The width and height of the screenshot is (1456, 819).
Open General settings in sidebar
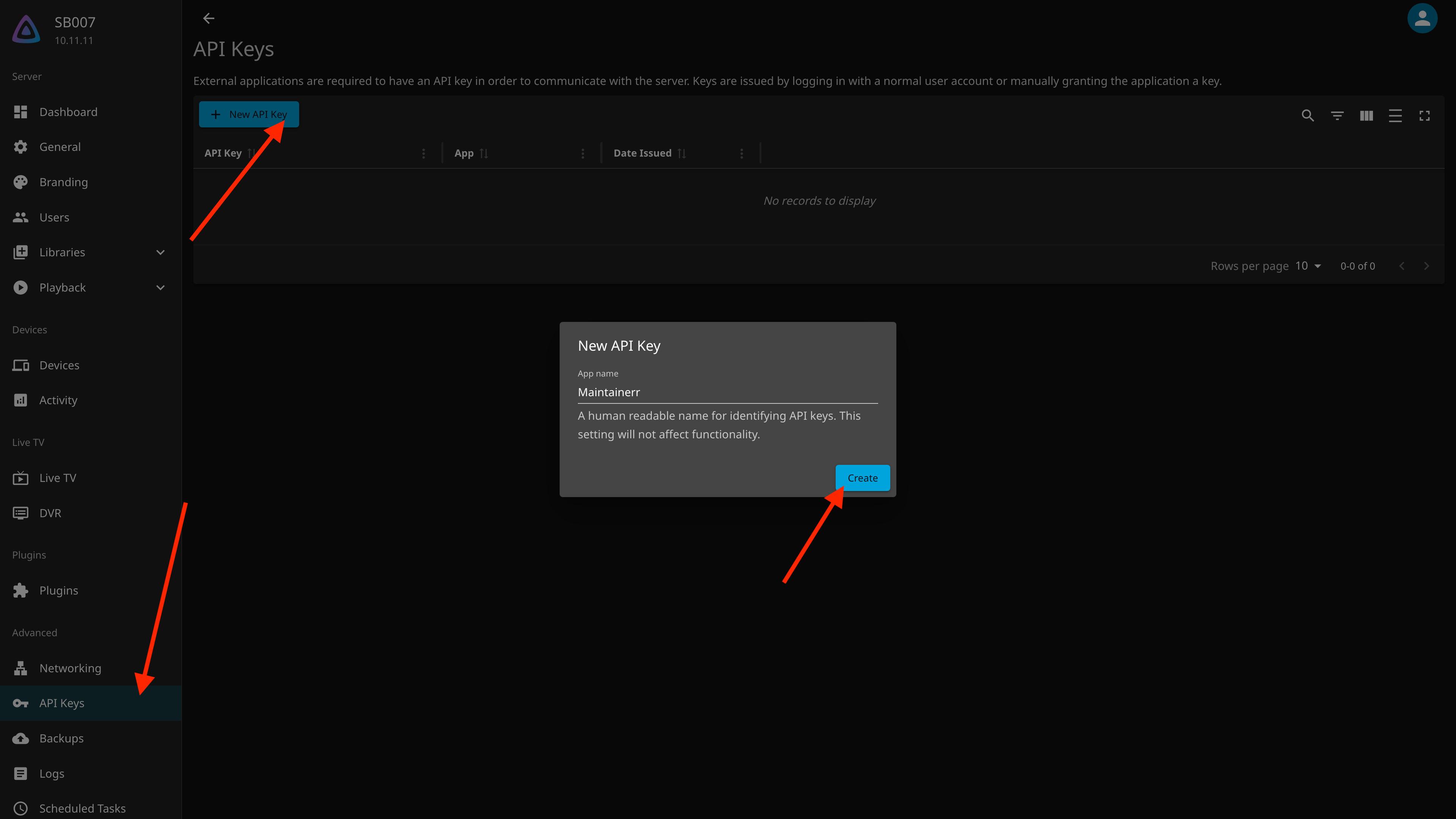pos(91,147)
